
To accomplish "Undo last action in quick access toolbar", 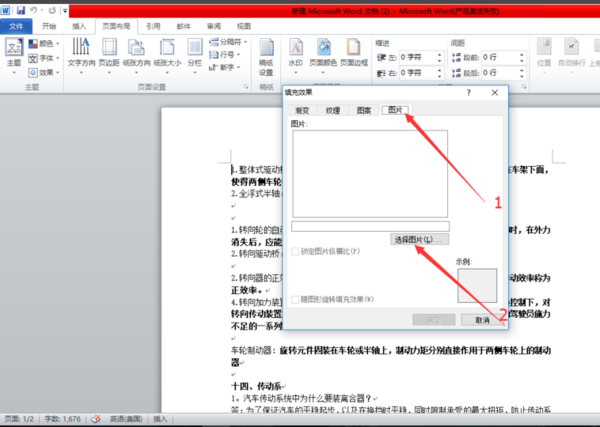I will (33, 10).
